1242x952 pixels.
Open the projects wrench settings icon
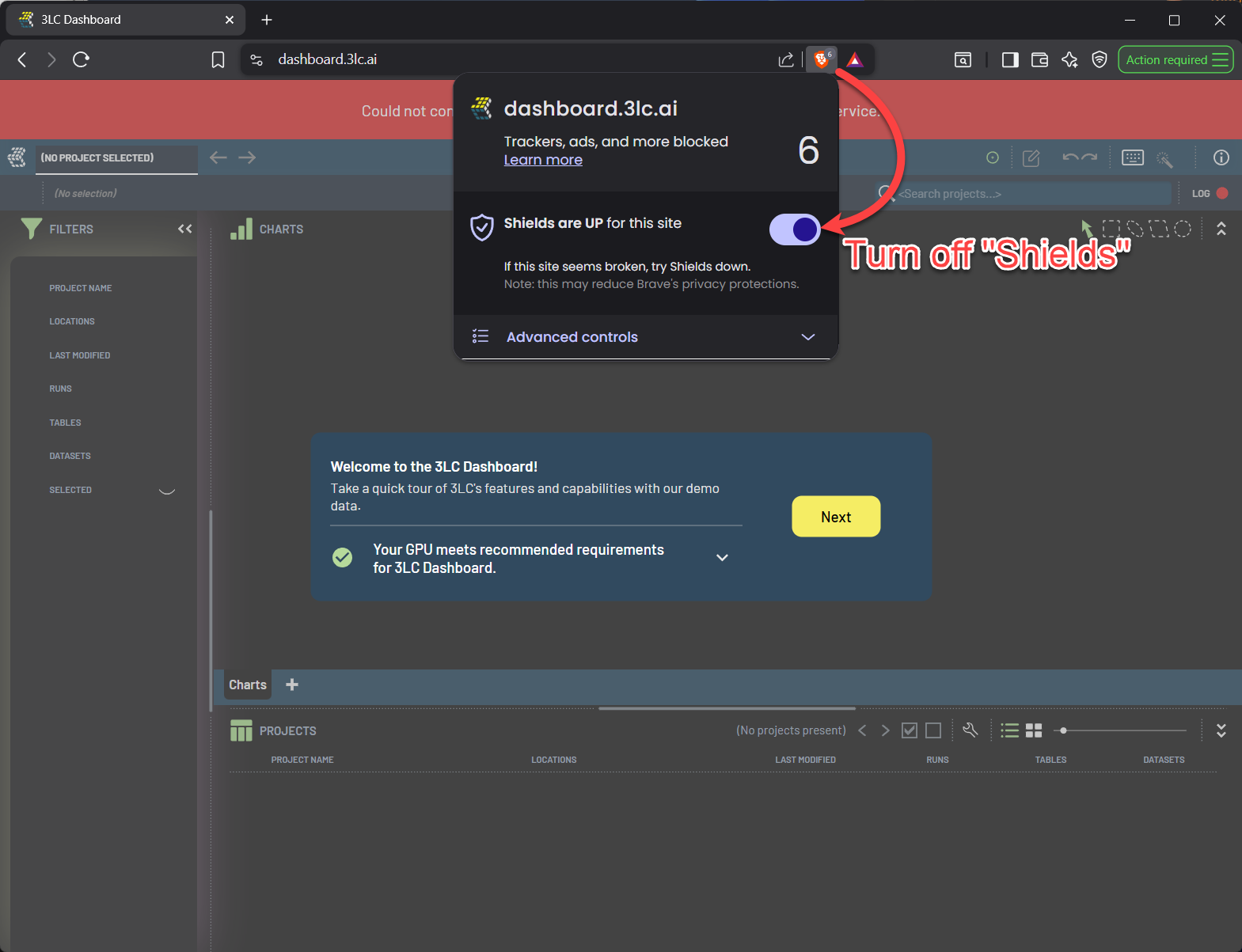coord(970,730)
